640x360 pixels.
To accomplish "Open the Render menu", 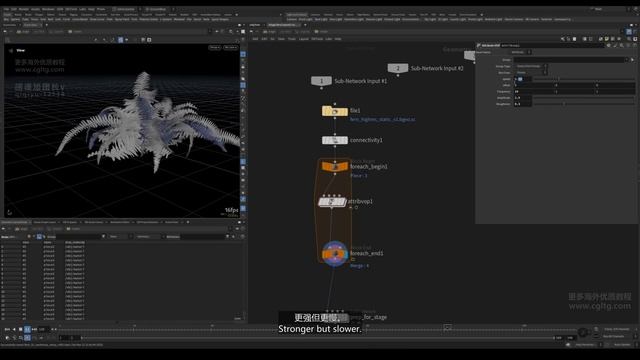I will tap(24, 9).
